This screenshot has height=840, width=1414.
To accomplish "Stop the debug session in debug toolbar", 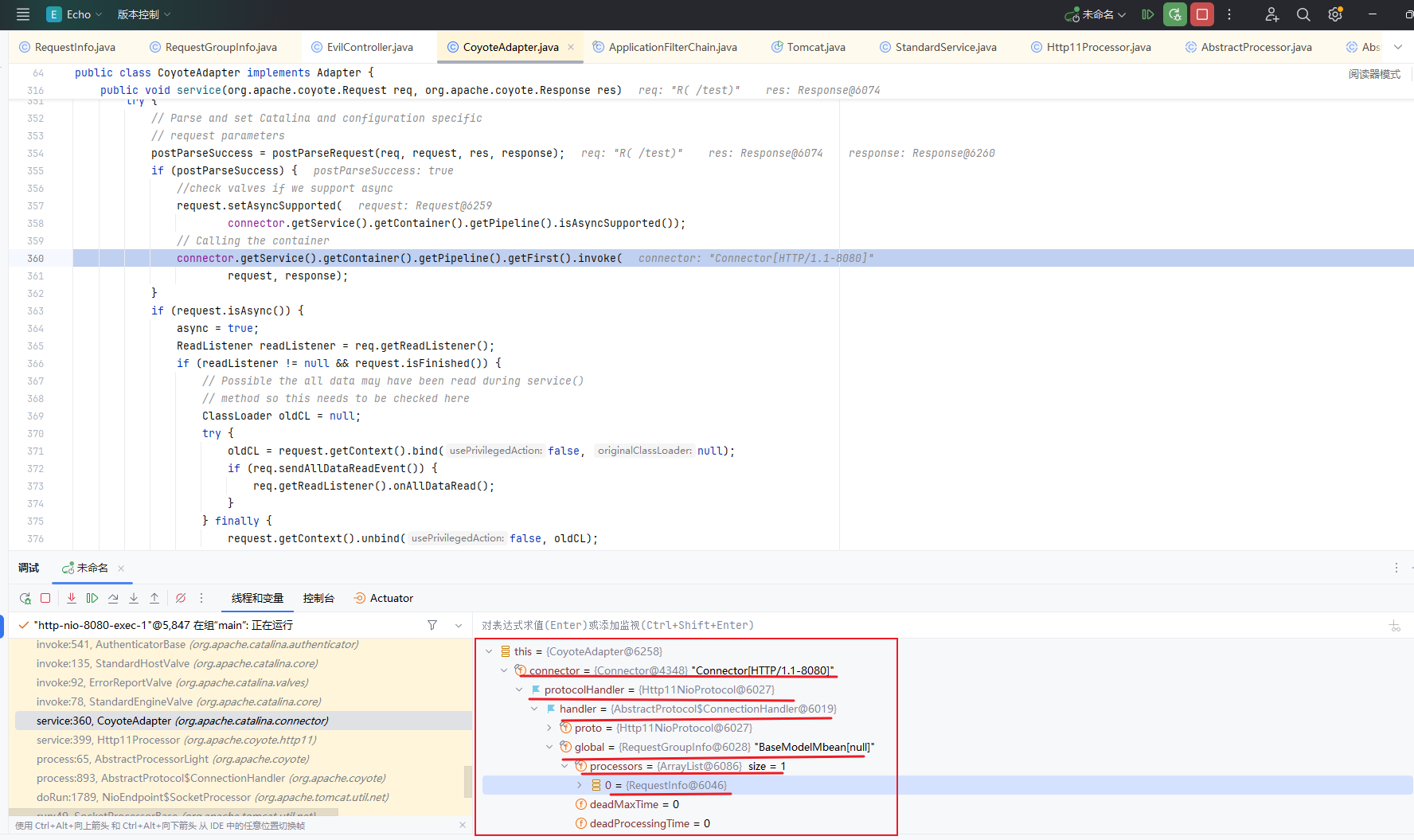I will click(x=45, y=598).
